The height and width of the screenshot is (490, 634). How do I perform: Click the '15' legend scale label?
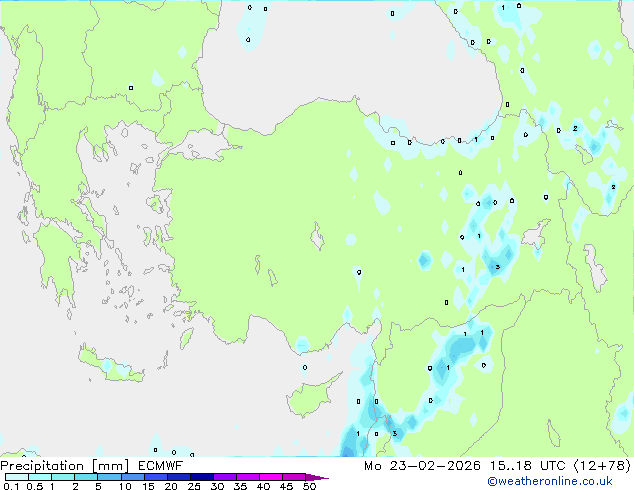coord(148,486)
